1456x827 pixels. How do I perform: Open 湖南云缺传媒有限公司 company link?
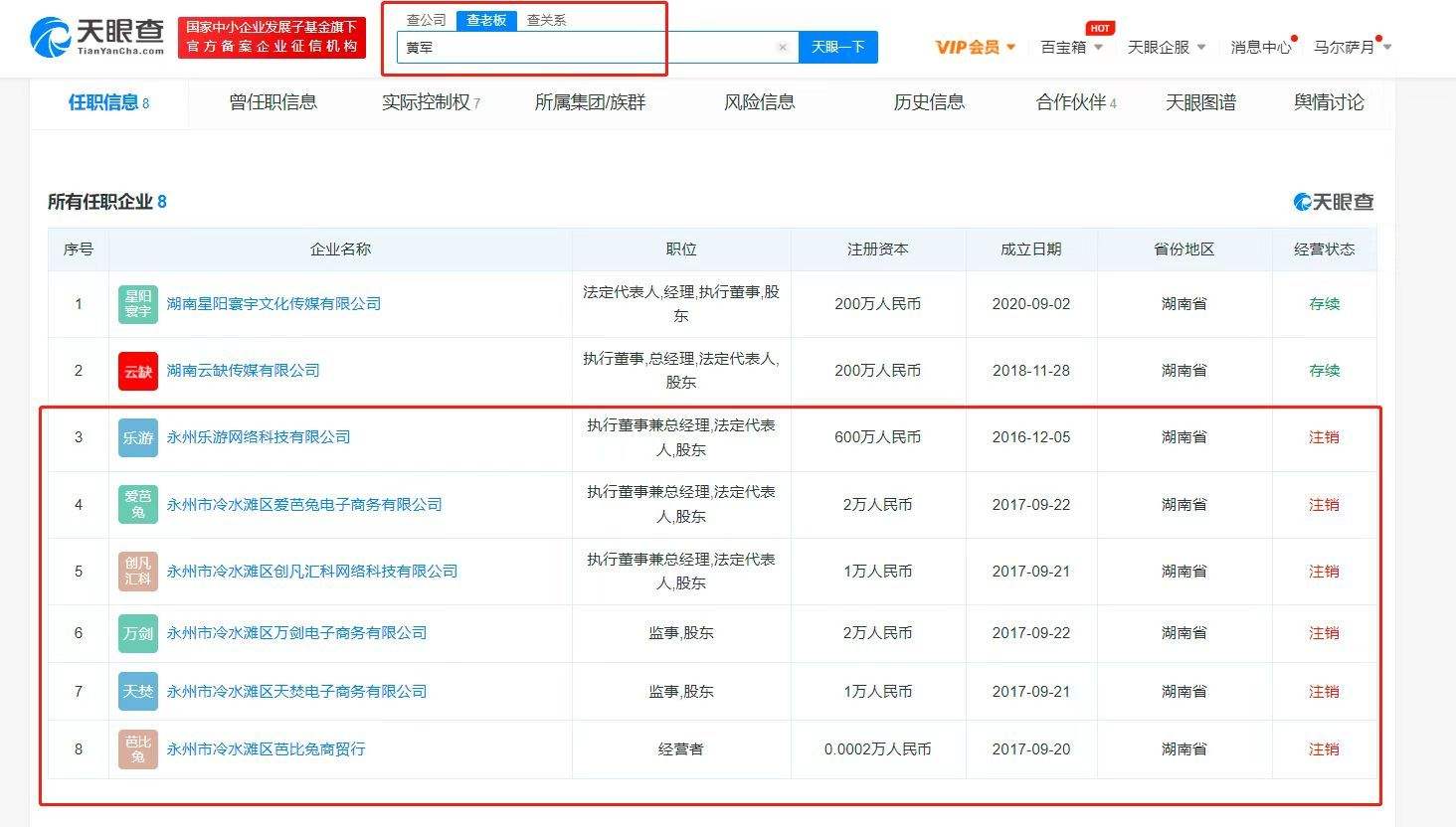(x=243, y=371)
